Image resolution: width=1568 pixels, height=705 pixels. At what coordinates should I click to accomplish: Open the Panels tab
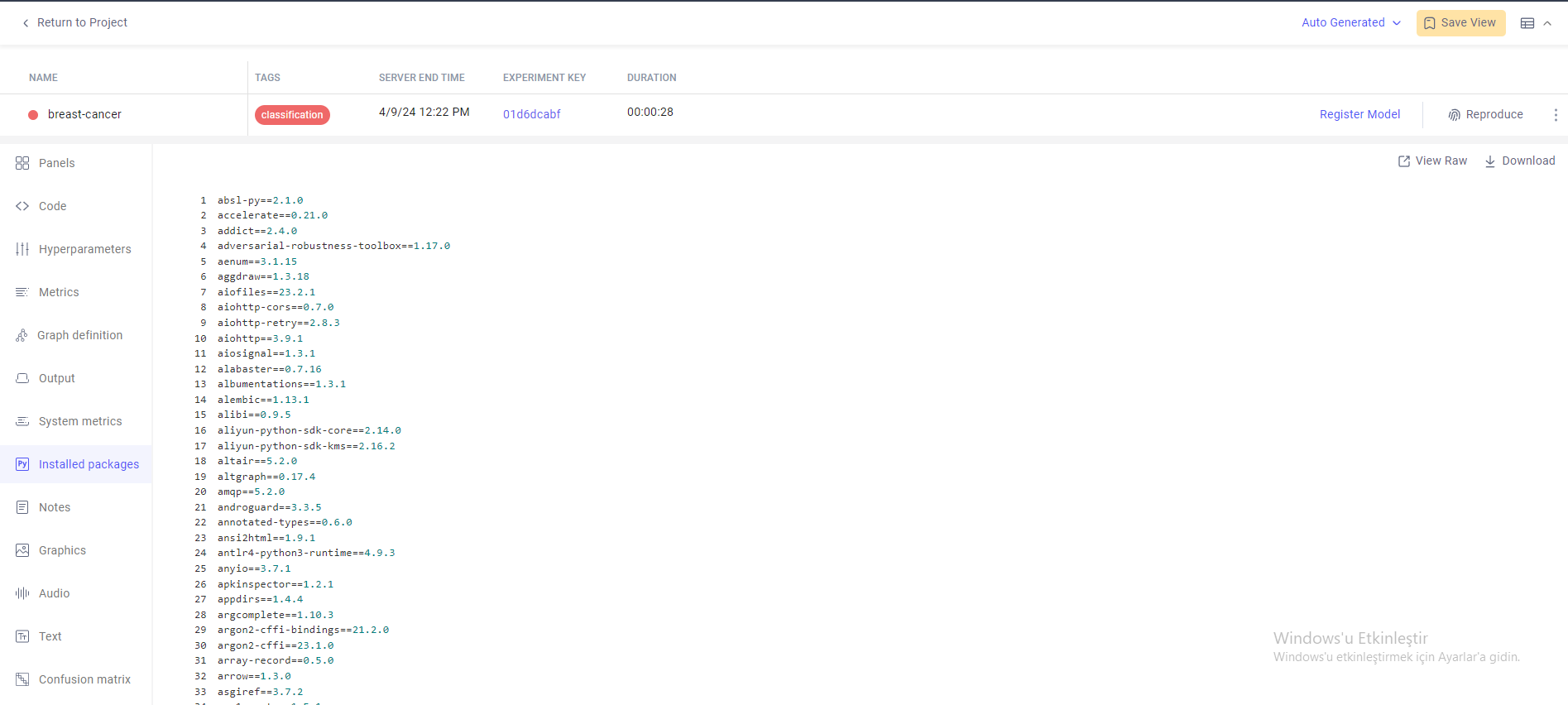pyautogui.click(x=76, y=163)
